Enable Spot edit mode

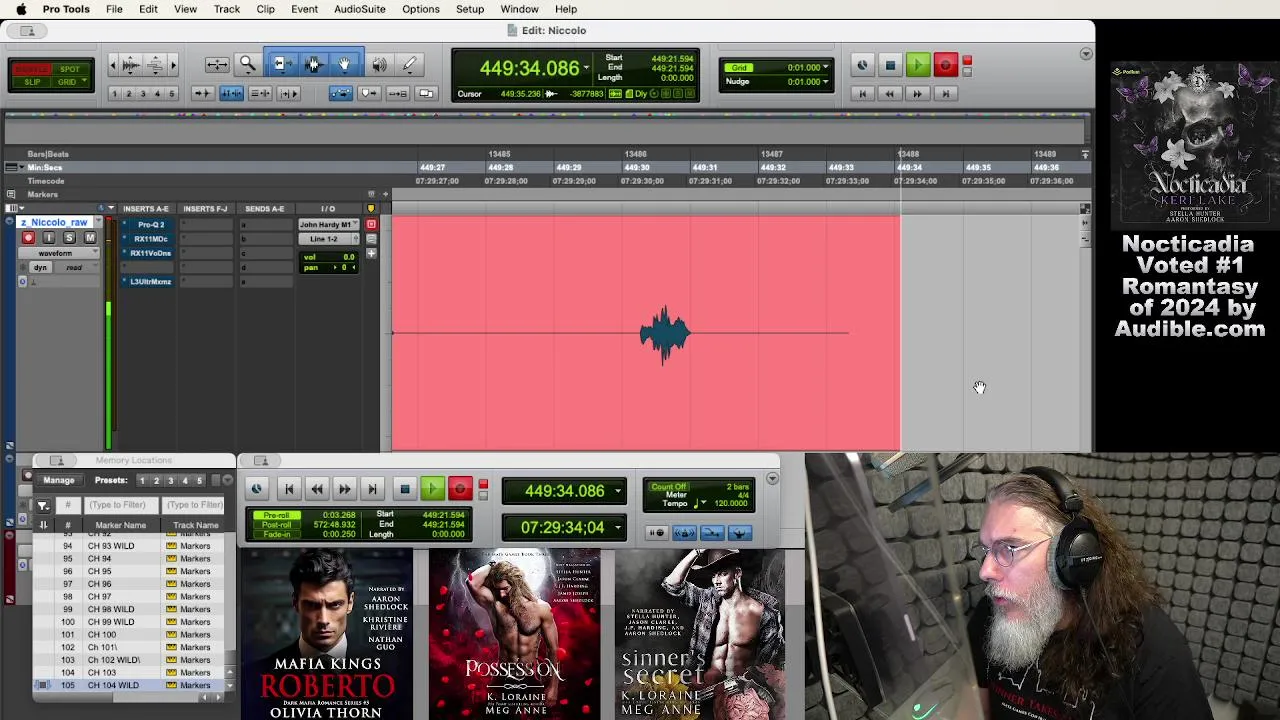click(x=69, y=69)
